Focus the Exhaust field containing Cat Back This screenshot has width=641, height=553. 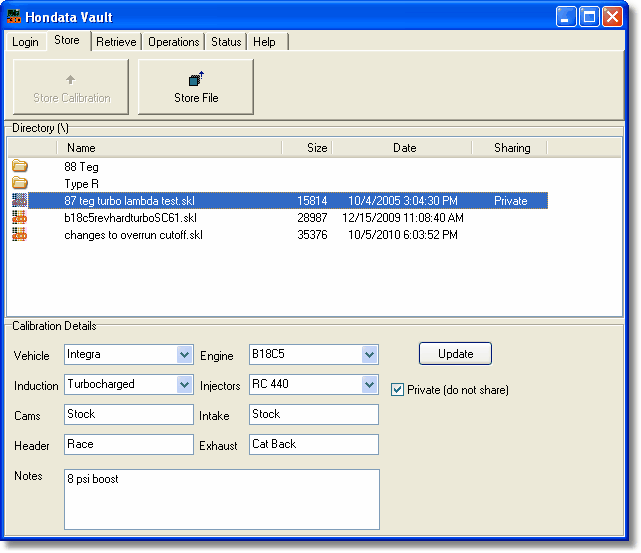(314, 444)
